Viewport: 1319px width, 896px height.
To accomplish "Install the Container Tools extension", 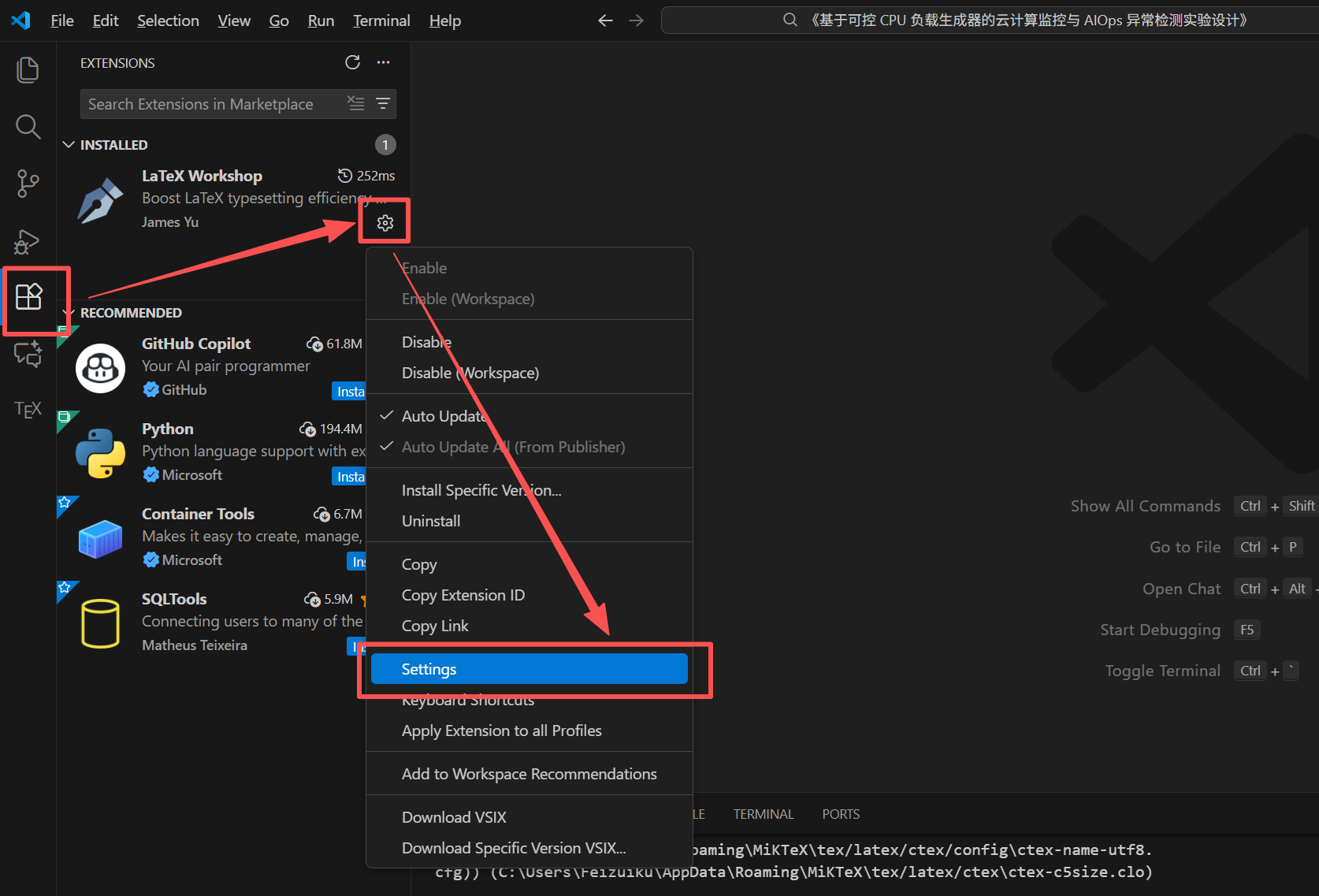I will pyautogui.click(x=357, y=562).
